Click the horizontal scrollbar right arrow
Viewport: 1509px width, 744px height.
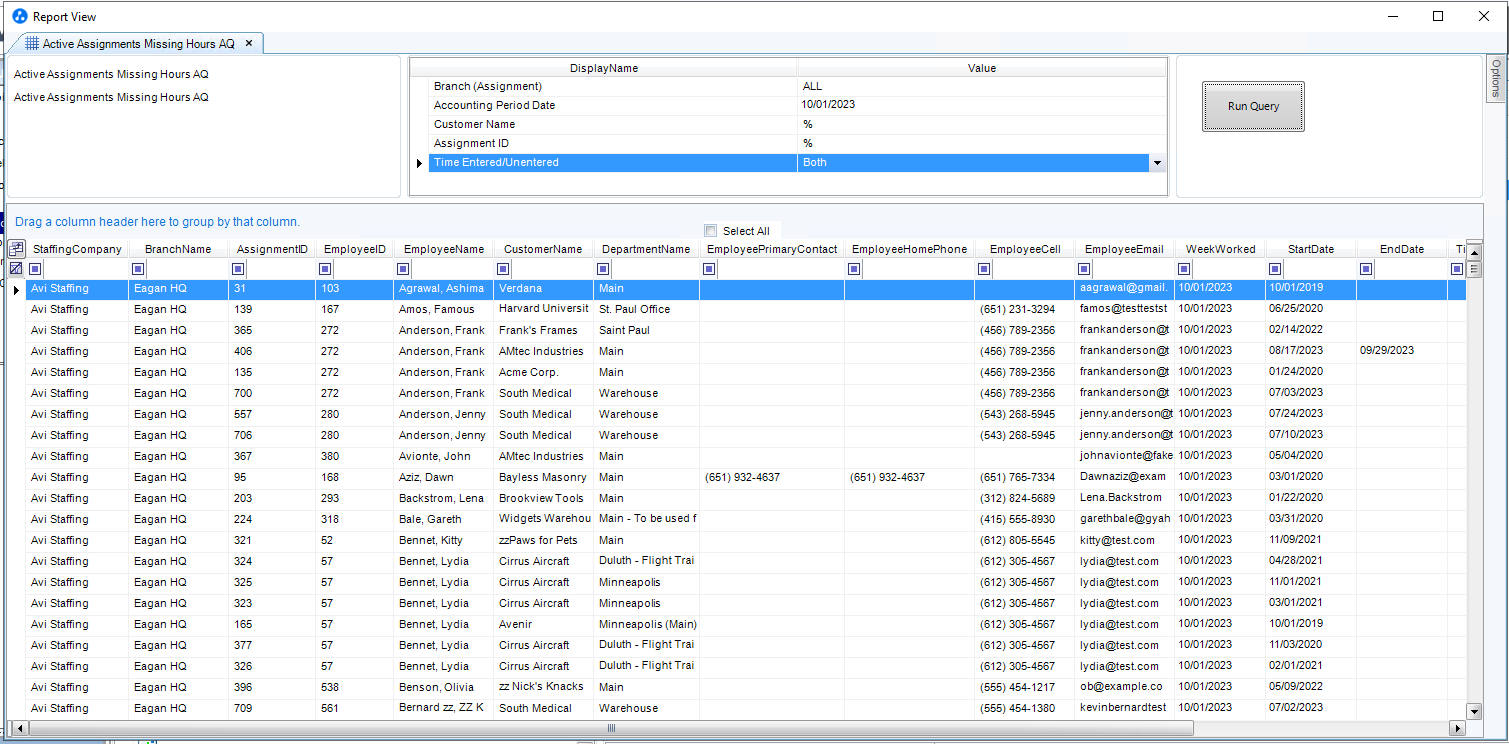click(1457, 728)
